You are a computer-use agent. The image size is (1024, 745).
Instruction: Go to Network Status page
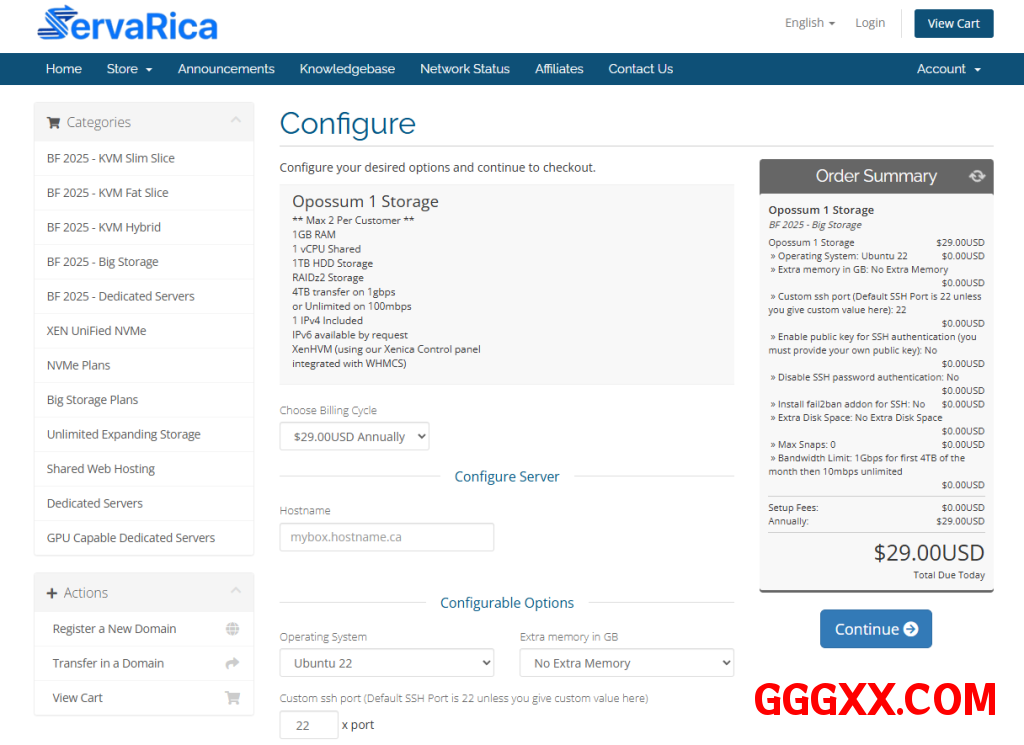(464, 69)
